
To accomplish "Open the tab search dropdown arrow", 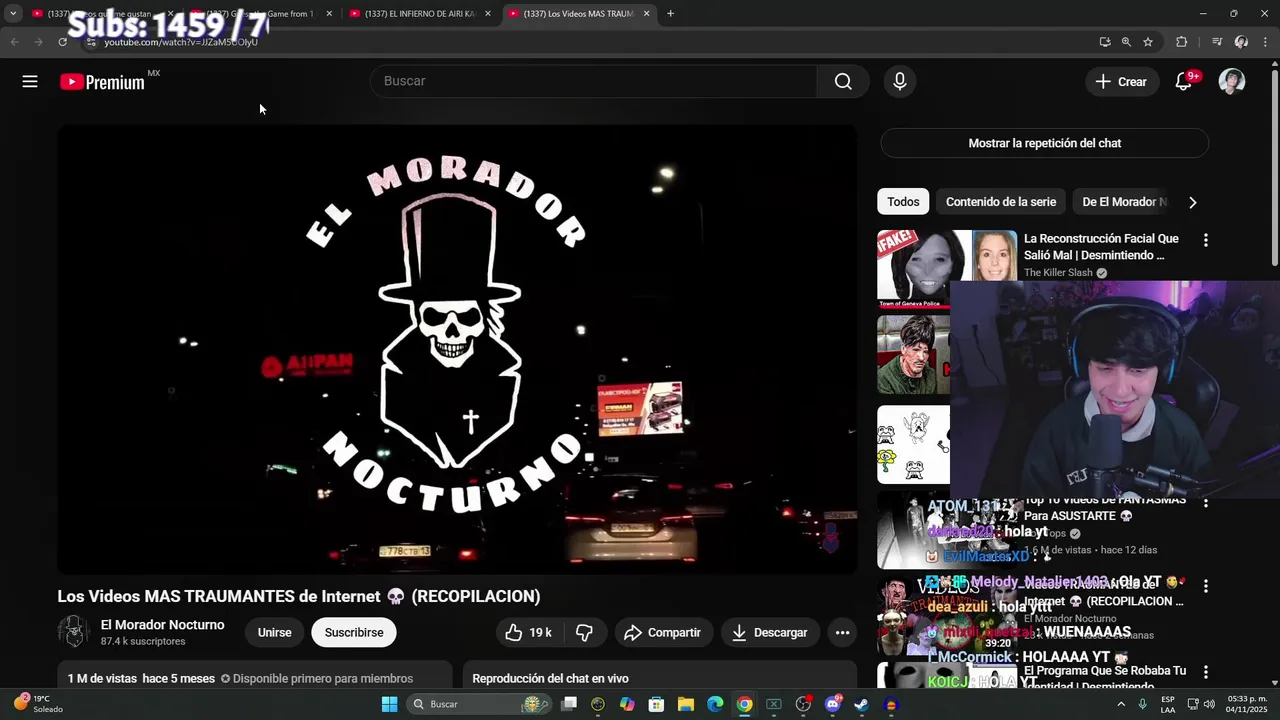I will coord(13,14).
